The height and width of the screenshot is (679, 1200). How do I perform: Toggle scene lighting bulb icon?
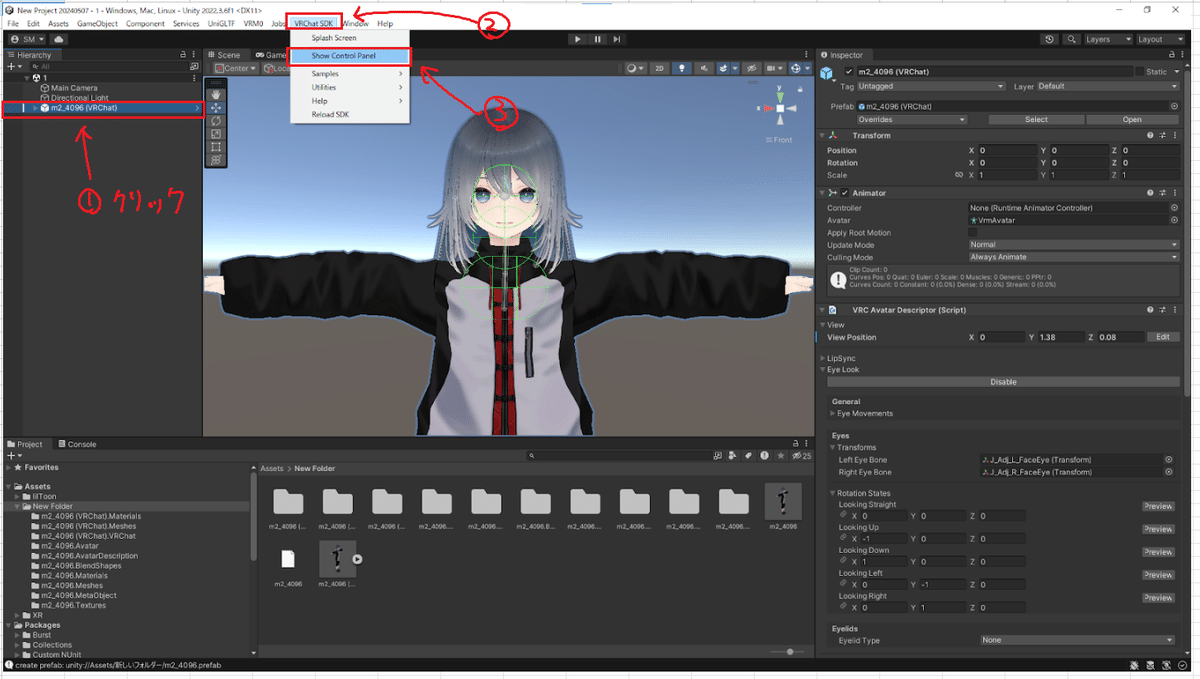[x=682, y=68]
